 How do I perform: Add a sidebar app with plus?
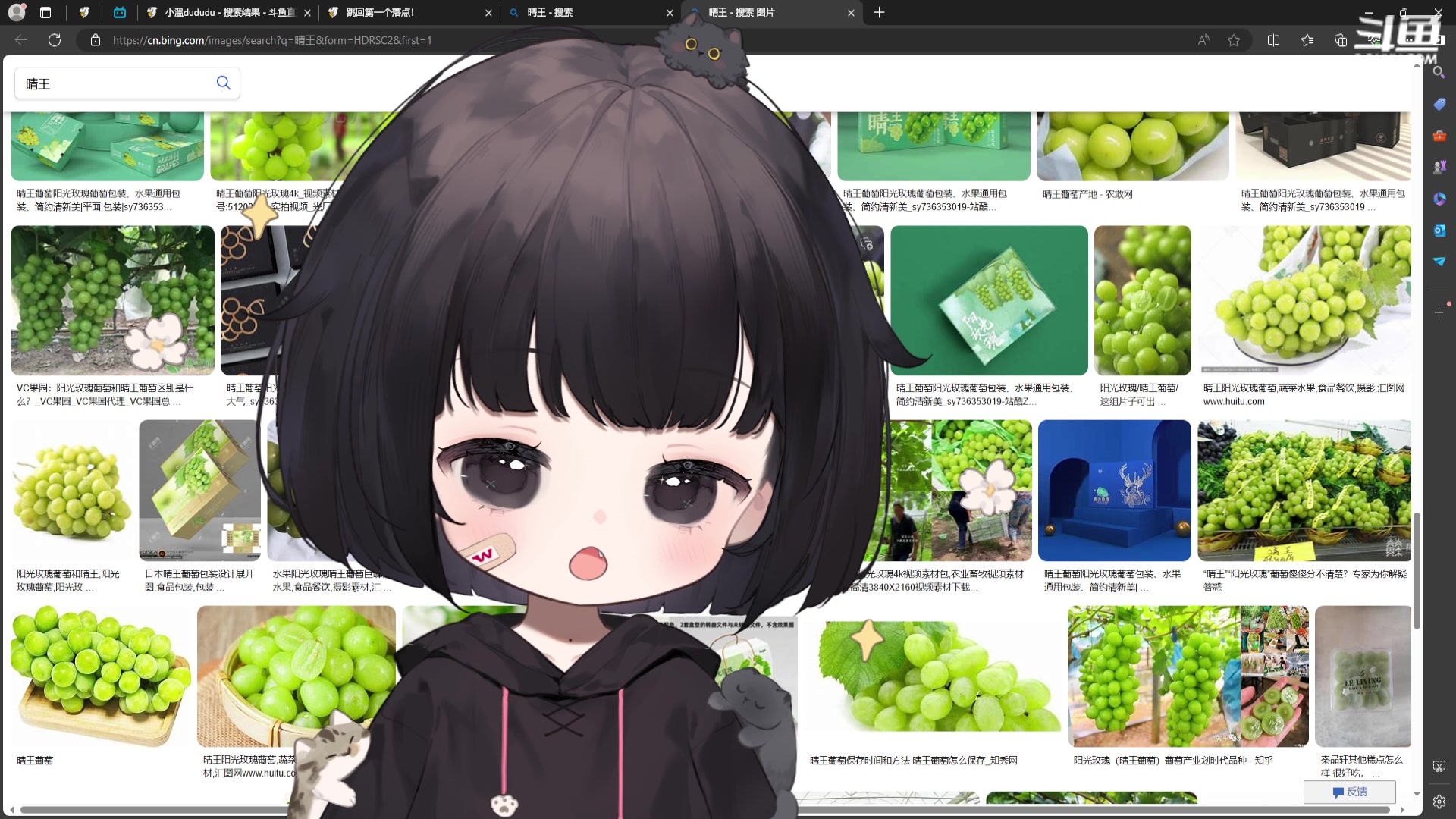(x=1439, y=312)
